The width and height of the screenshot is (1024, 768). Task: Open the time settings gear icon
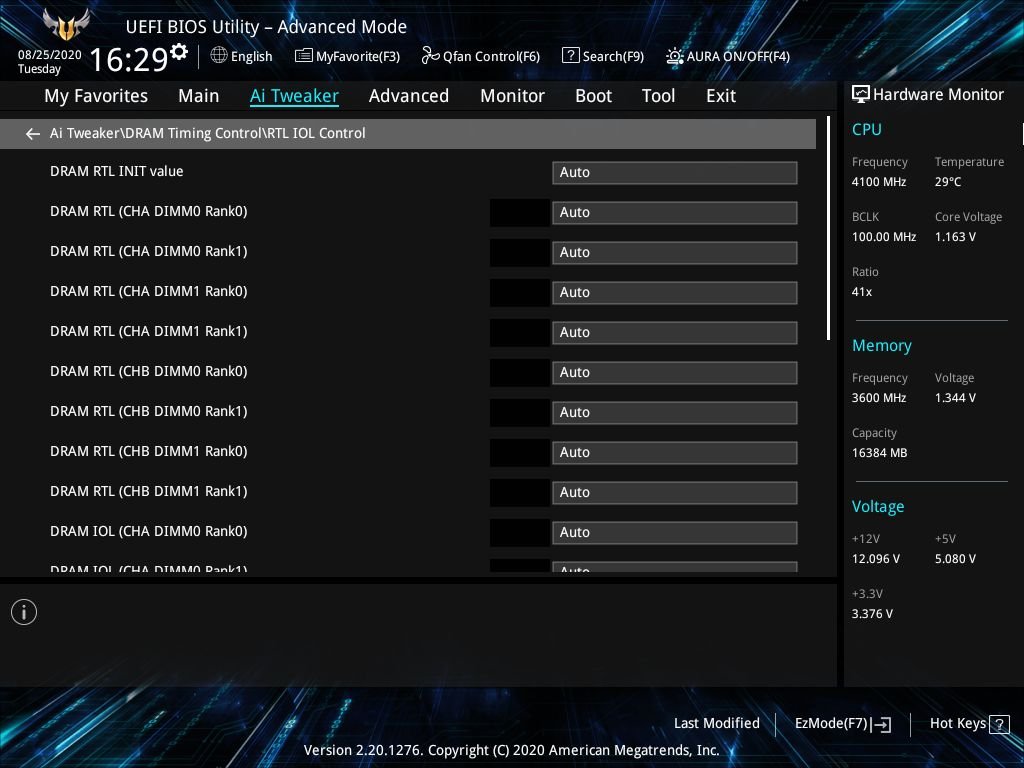[179, 52]
